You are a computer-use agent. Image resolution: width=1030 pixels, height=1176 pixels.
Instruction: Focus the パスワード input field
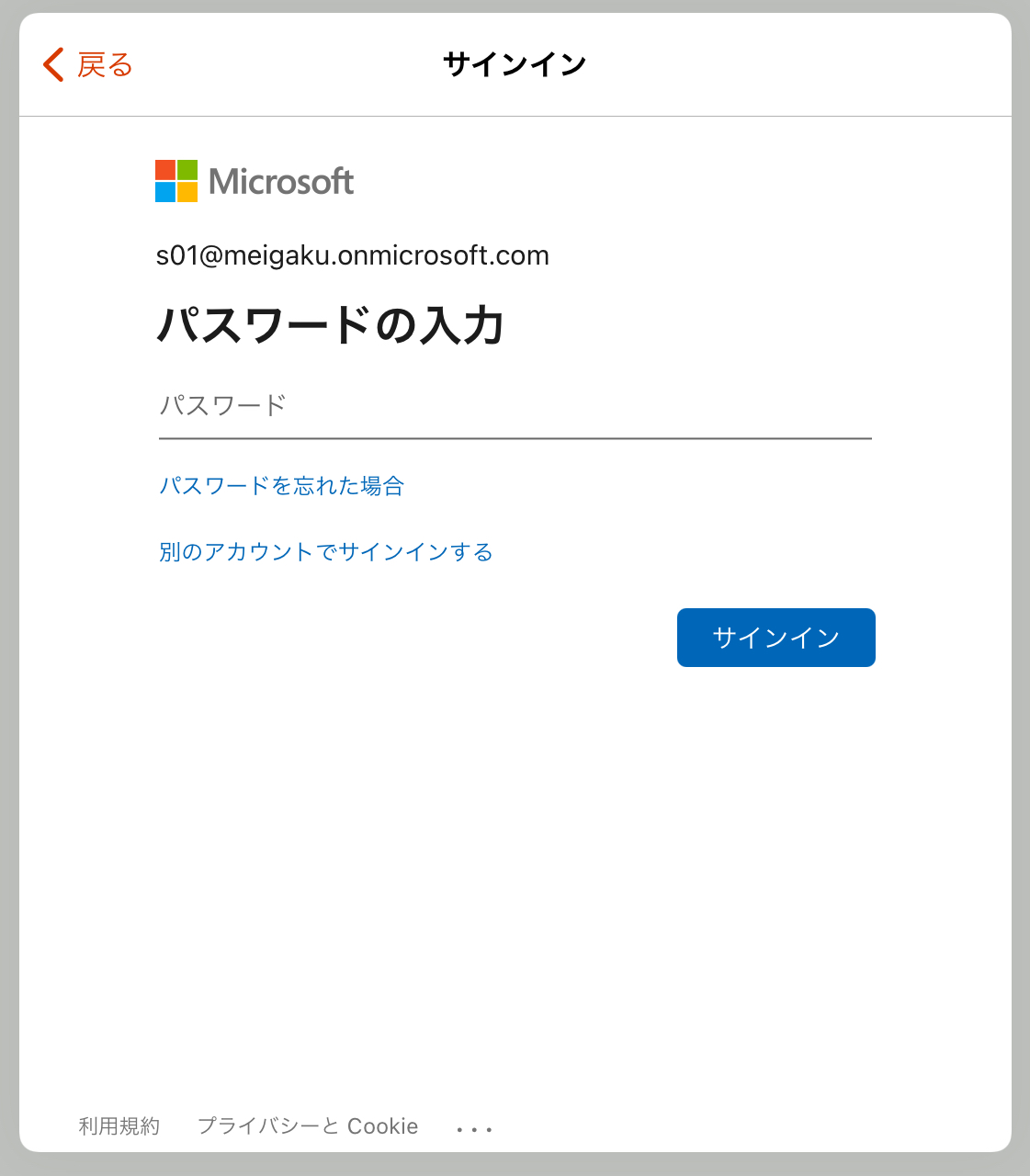pyautogui.click(x=515, y=406)
